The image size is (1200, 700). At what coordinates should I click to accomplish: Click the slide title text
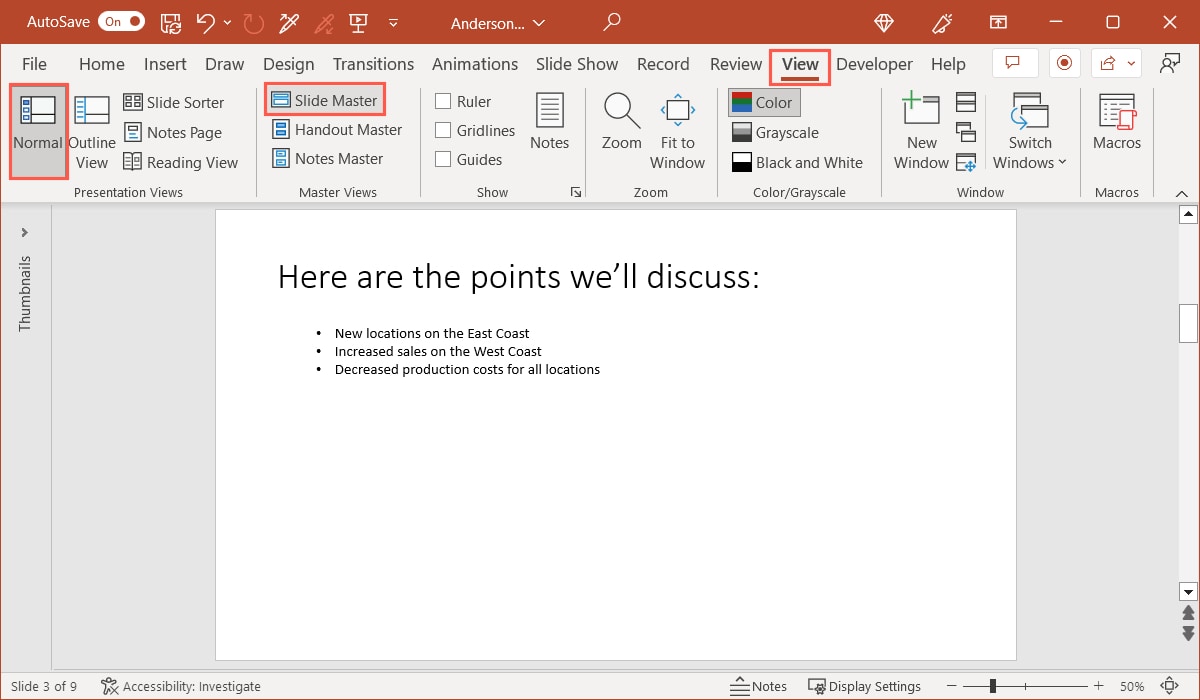point(518,277)
